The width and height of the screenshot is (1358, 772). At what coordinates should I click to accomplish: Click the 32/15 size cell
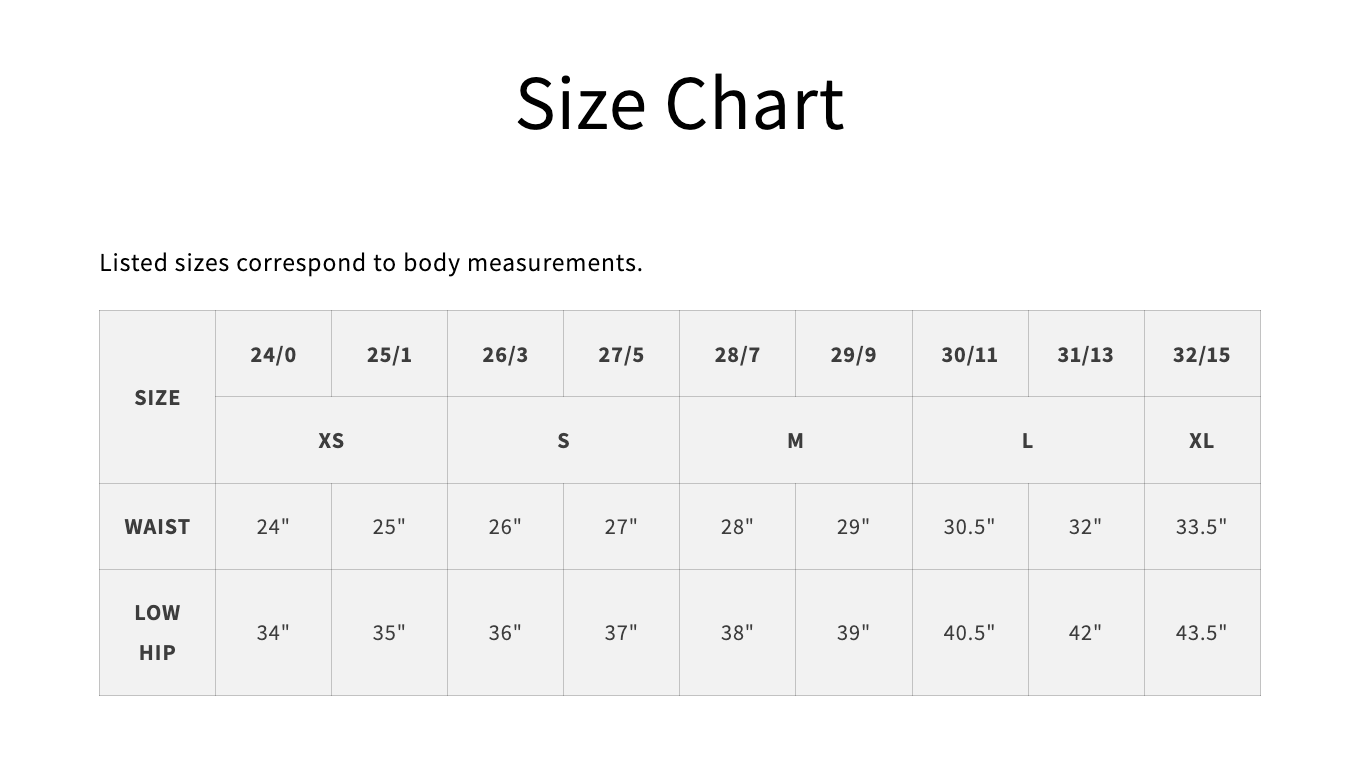tap(1201, 354)
